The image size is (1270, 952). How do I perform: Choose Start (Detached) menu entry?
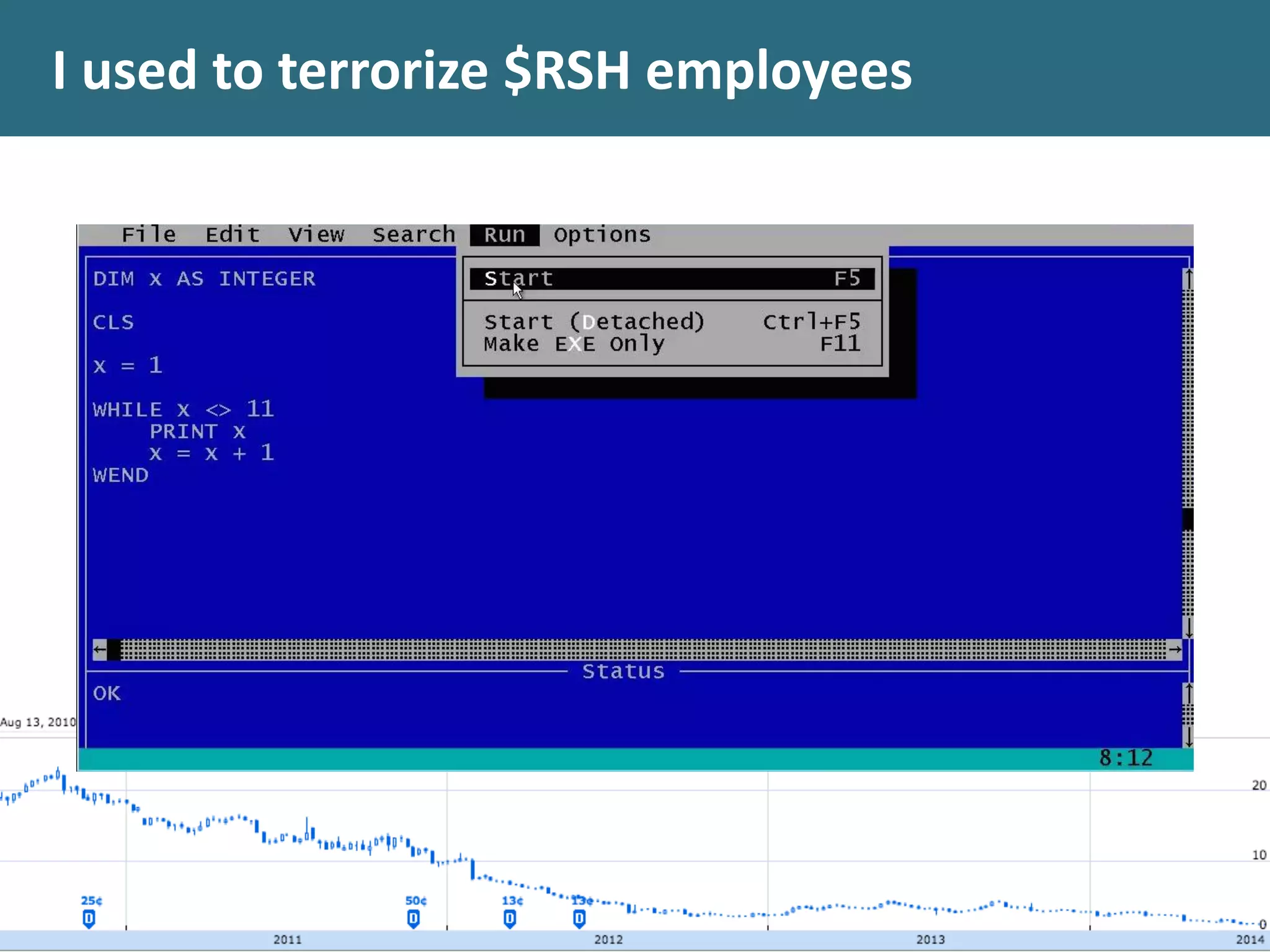click(672, 322)
